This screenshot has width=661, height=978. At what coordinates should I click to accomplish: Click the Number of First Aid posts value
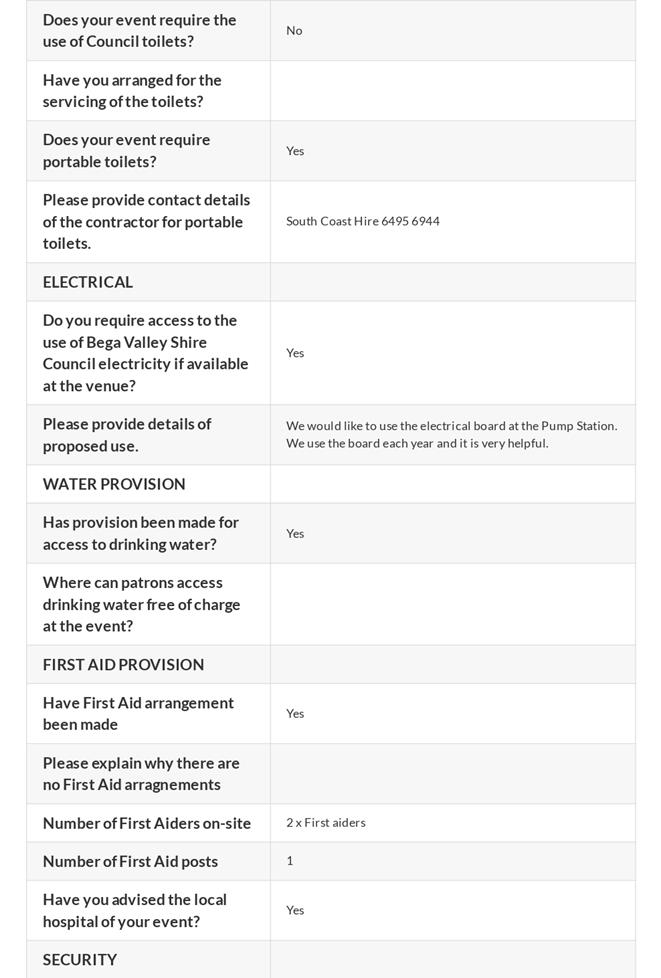click(x=290, y=861)
